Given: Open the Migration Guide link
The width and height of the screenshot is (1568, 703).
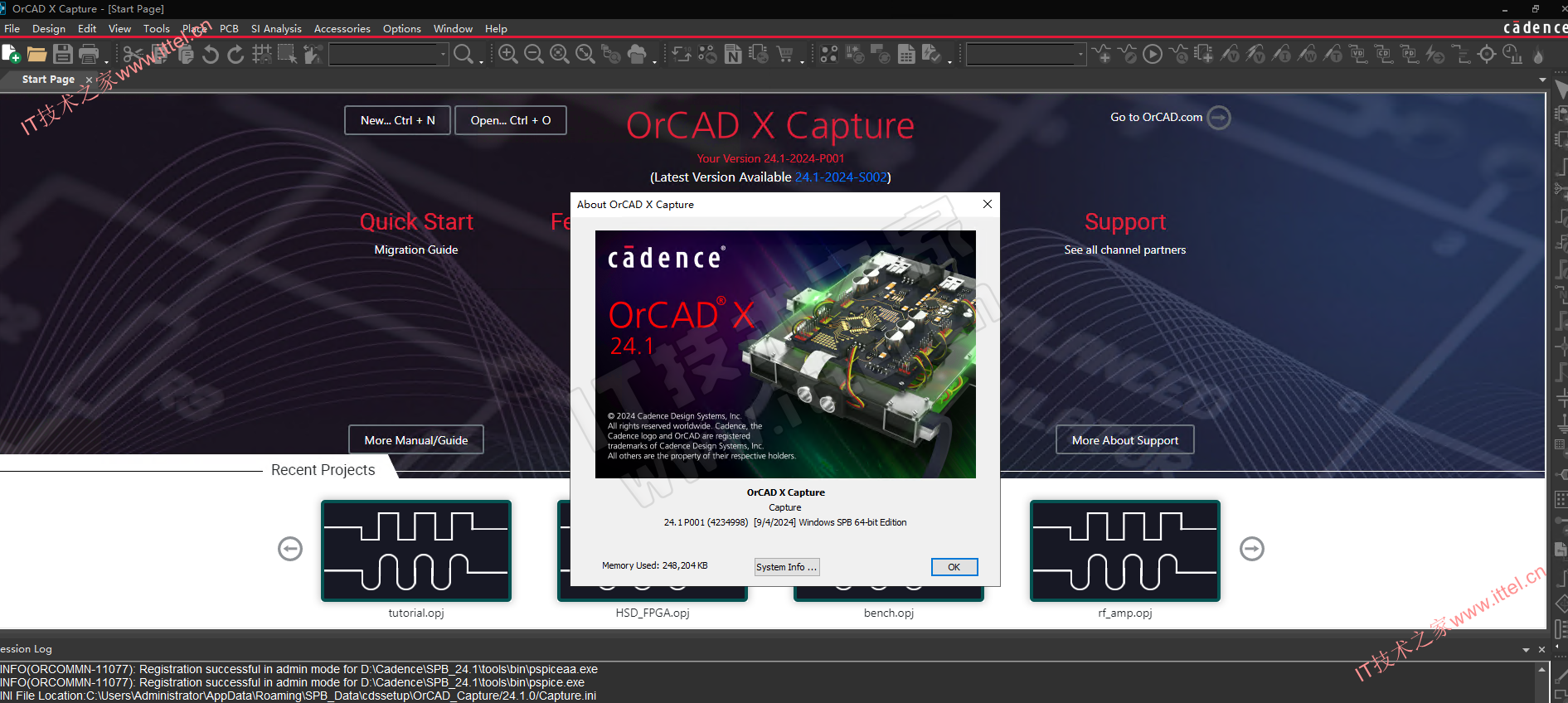Looking at the screenshot, I should 416,250.
